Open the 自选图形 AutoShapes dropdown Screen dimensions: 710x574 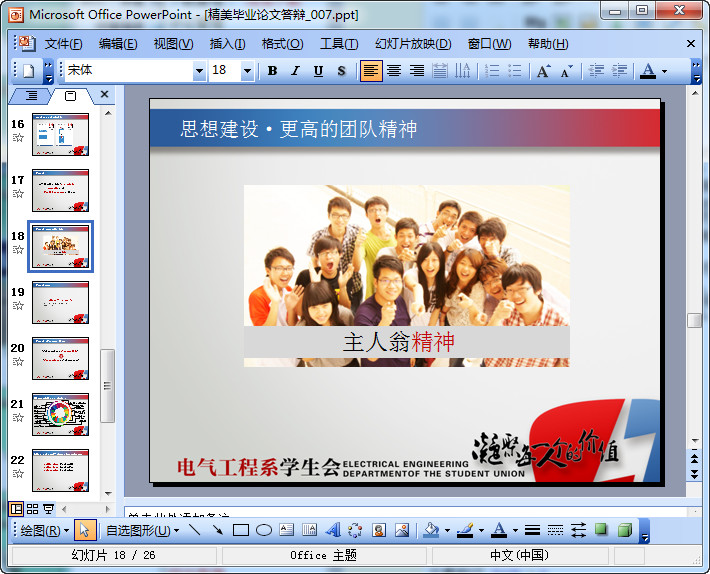click(x=143, y=530)
